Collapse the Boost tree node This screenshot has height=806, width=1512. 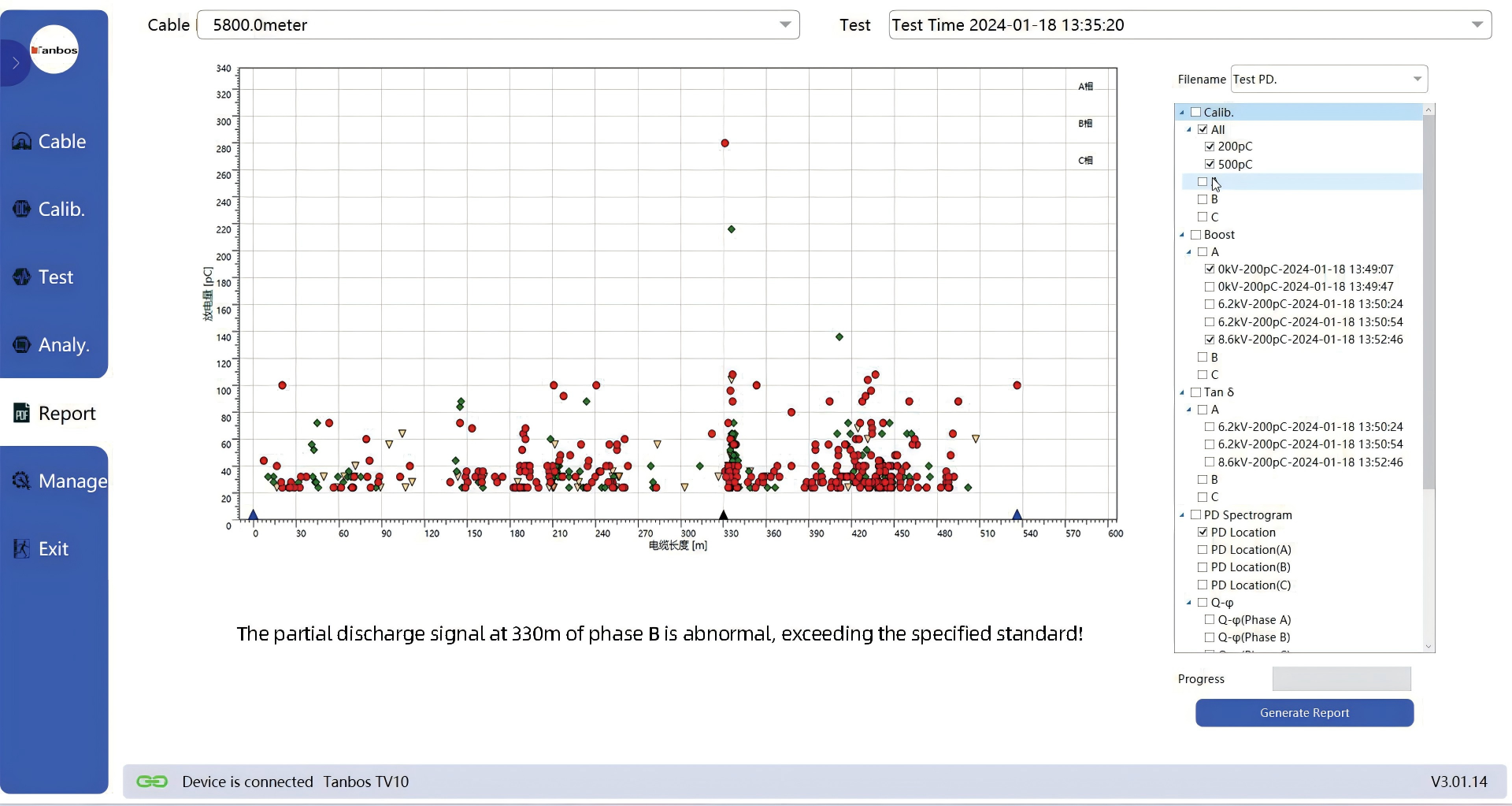pos(1182,235)
